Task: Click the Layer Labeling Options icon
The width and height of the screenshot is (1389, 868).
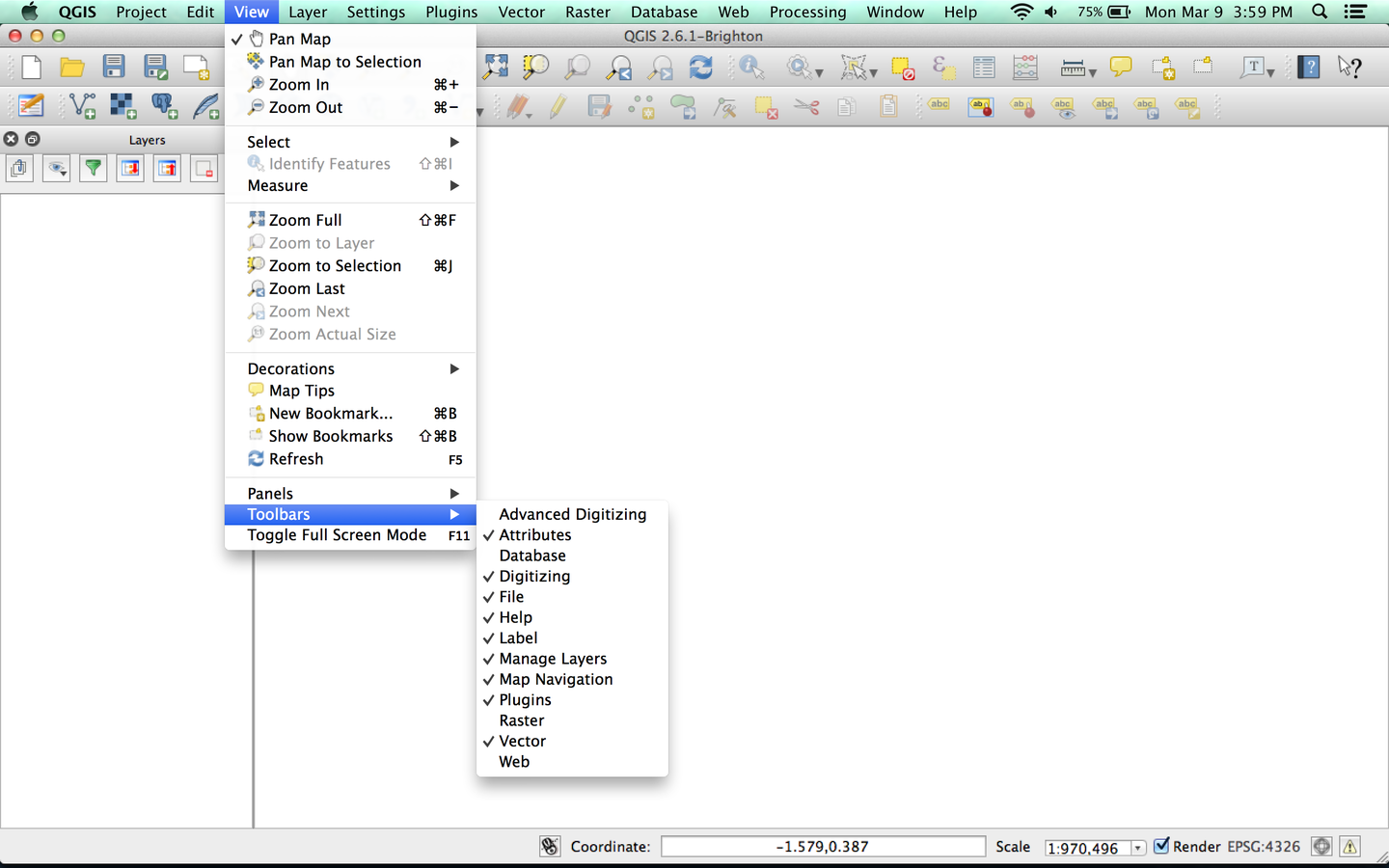Action: 940,106
